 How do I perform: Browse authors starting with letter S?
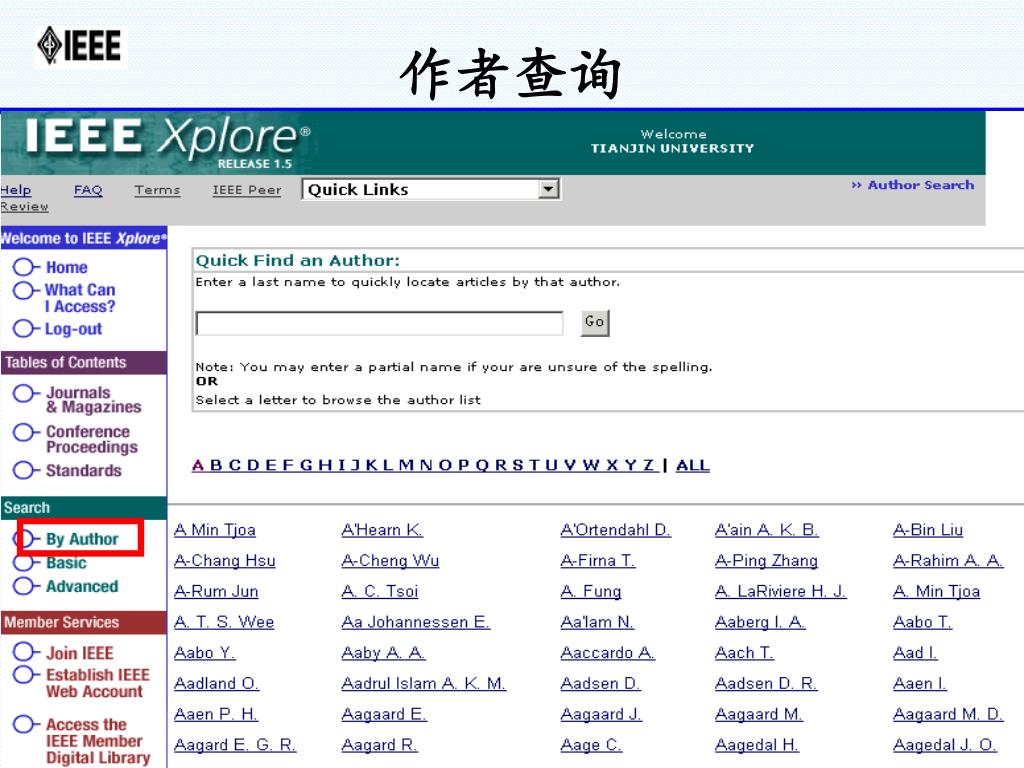point(518,466)
